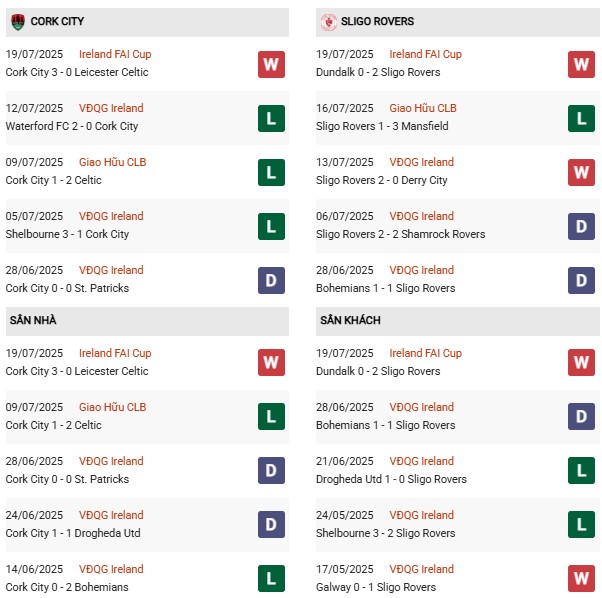Screen dimensions: 602x598
Task: Click D badge for Shelbourne 3-1 Cork City row
Action: [x=271, y=226]
